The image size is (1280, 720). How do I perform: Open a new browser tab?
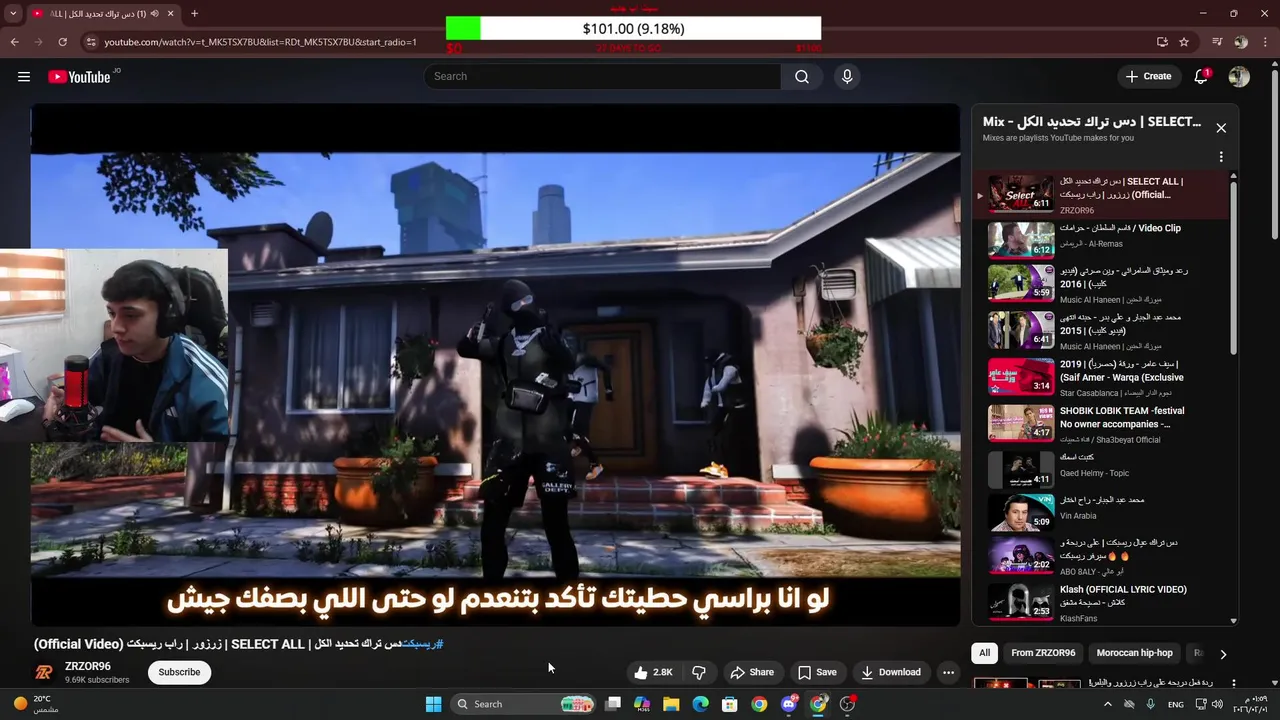[x=194, y=13]
